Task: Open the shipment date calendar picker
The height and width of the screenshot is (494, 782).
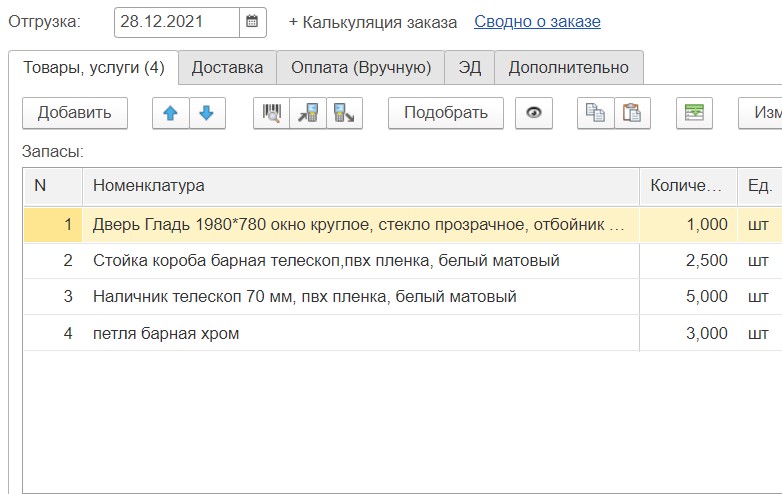Action: point(253,21)
